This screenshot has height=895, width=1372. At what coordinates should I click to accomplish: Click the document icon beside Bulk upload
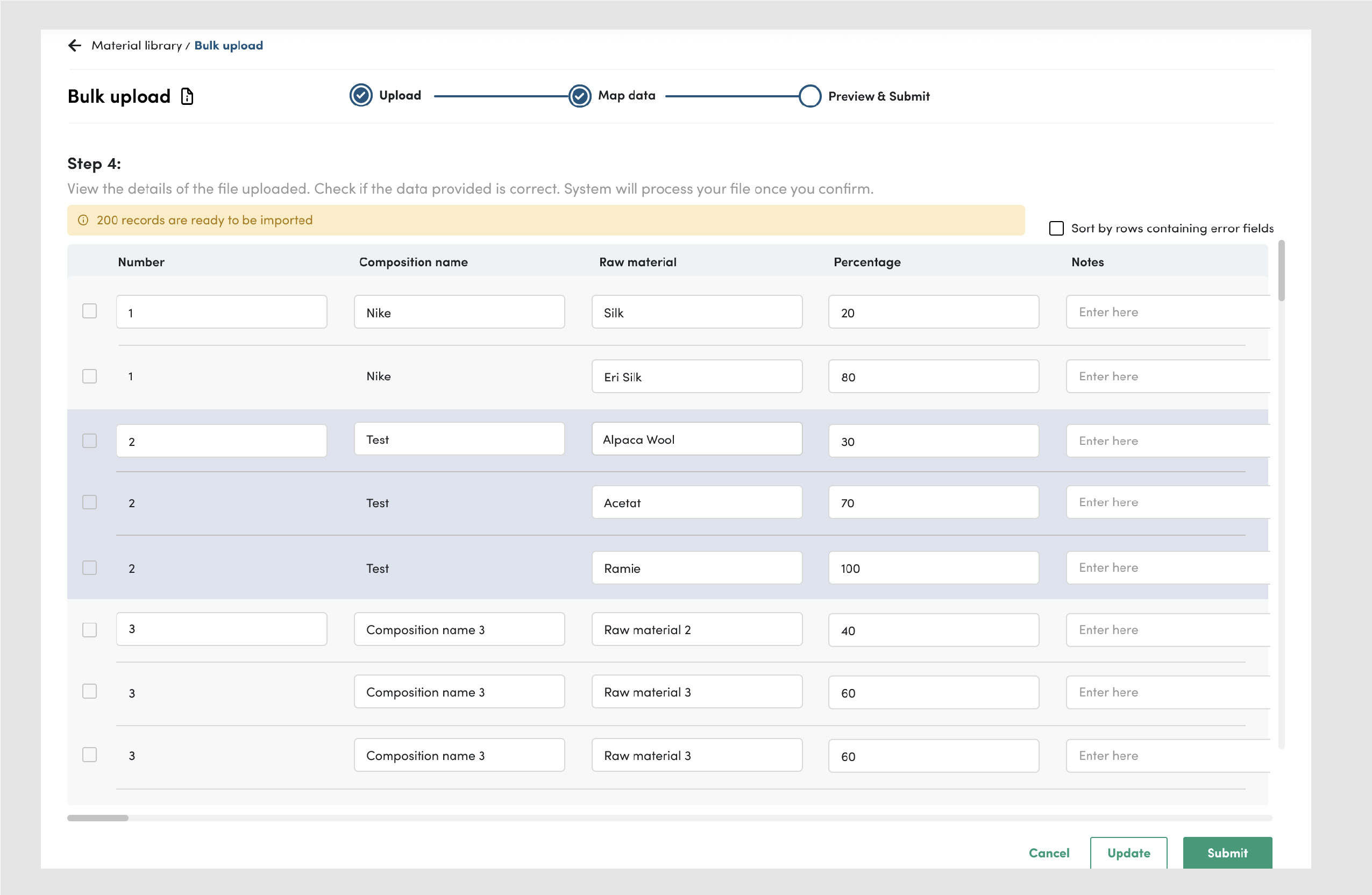187,96
